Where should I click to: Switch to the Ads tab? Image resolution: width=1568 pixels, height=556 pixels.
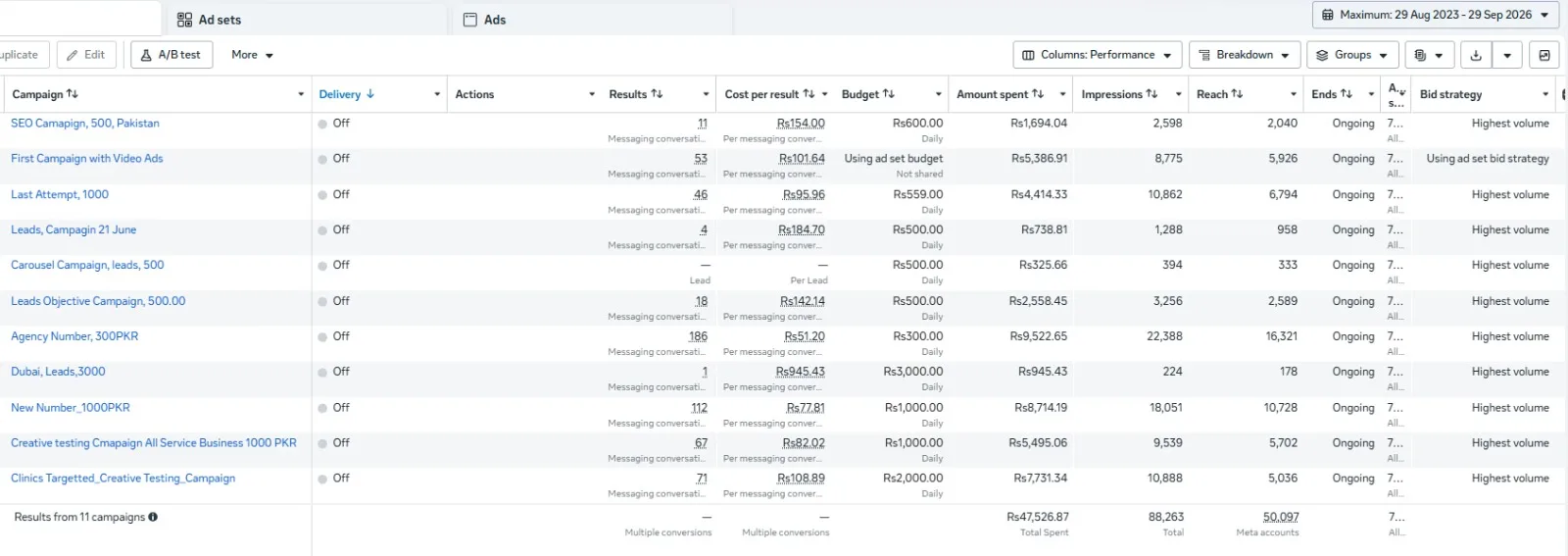coord(591,20)
